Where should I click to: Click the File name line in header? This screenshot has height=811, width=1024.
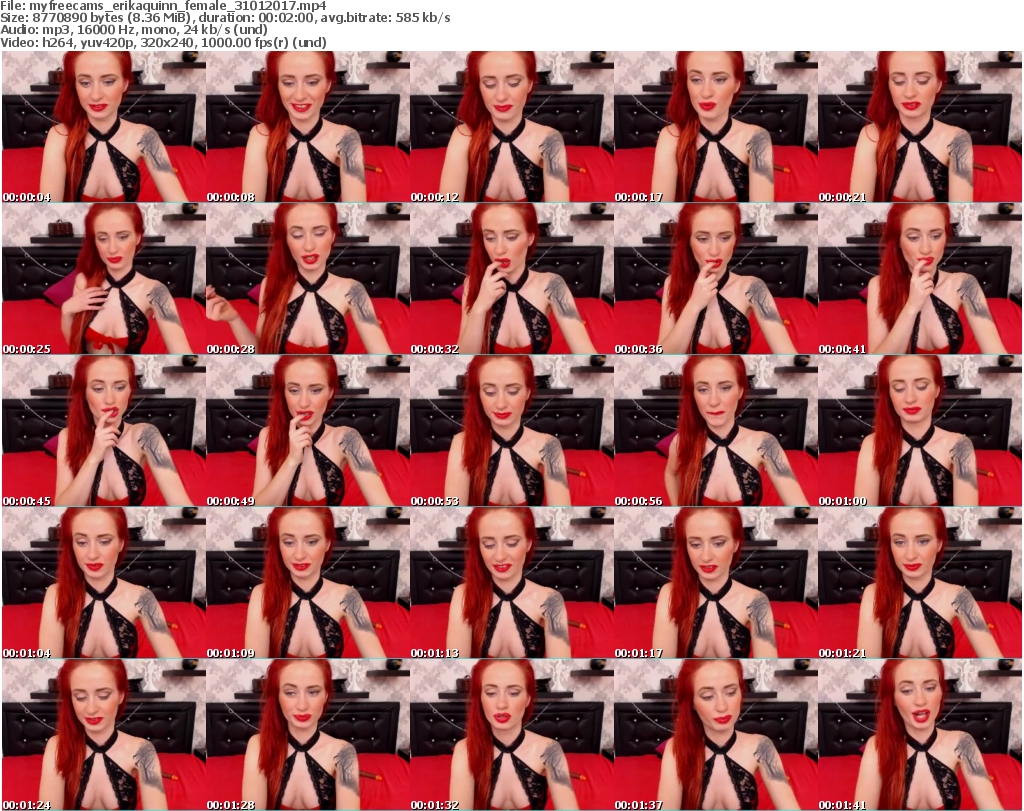point(165,6)
